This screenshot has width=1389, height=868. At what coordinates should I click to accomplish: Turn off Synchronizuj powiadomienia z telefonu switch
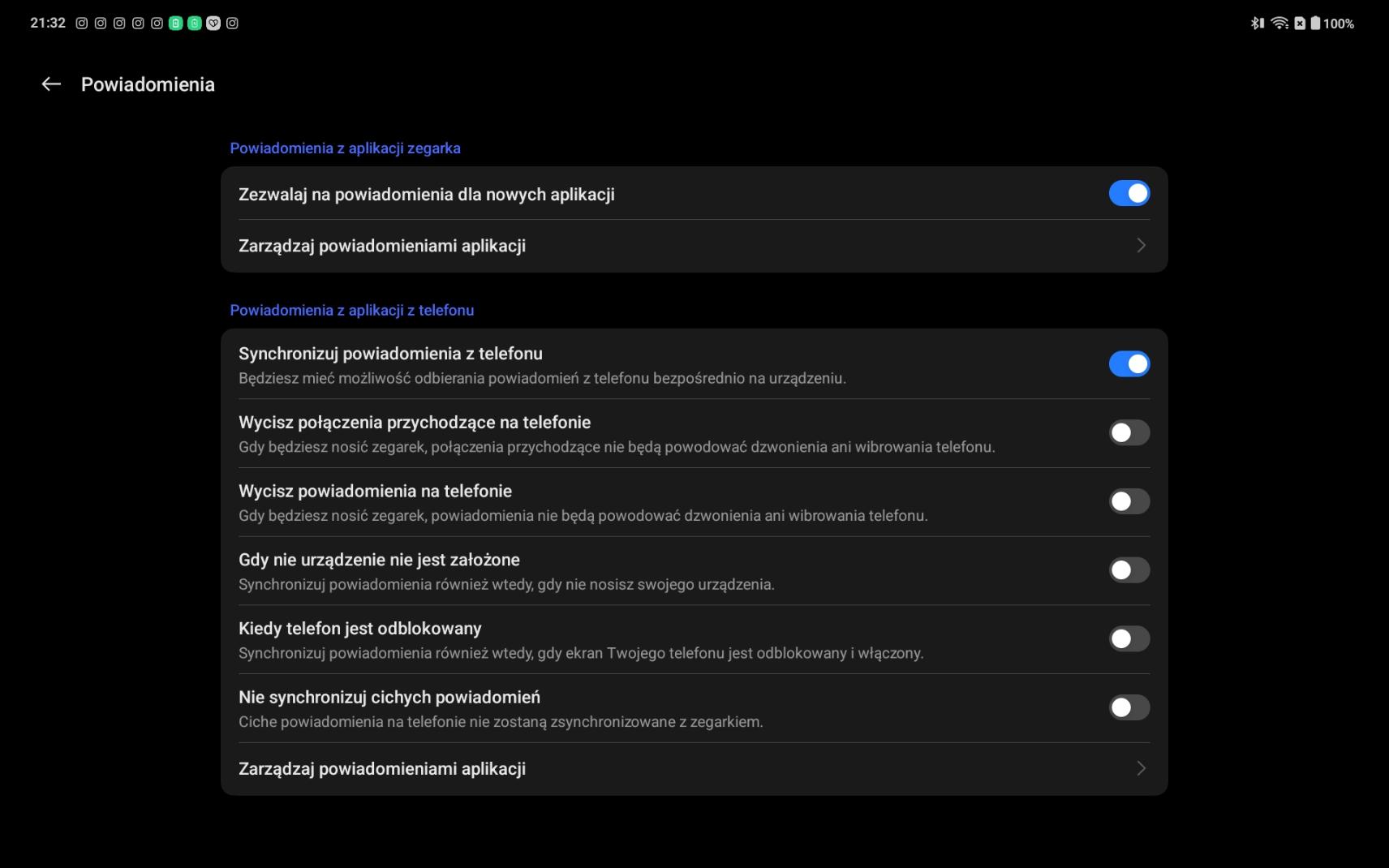1129,364
